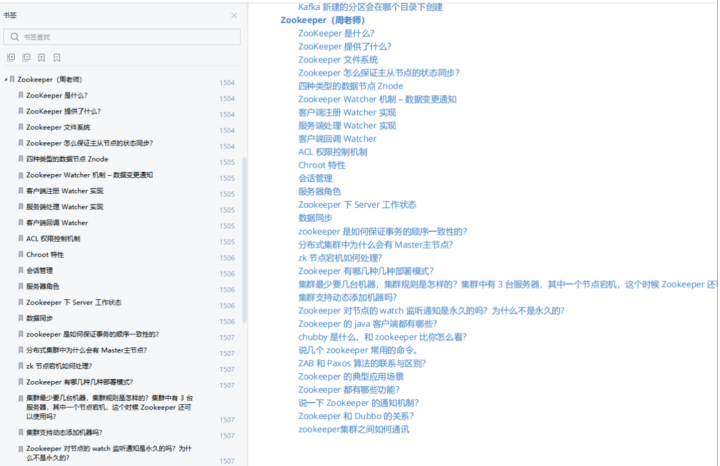Click the magnifier icon in bookmark search

click(x=15, y=37)
